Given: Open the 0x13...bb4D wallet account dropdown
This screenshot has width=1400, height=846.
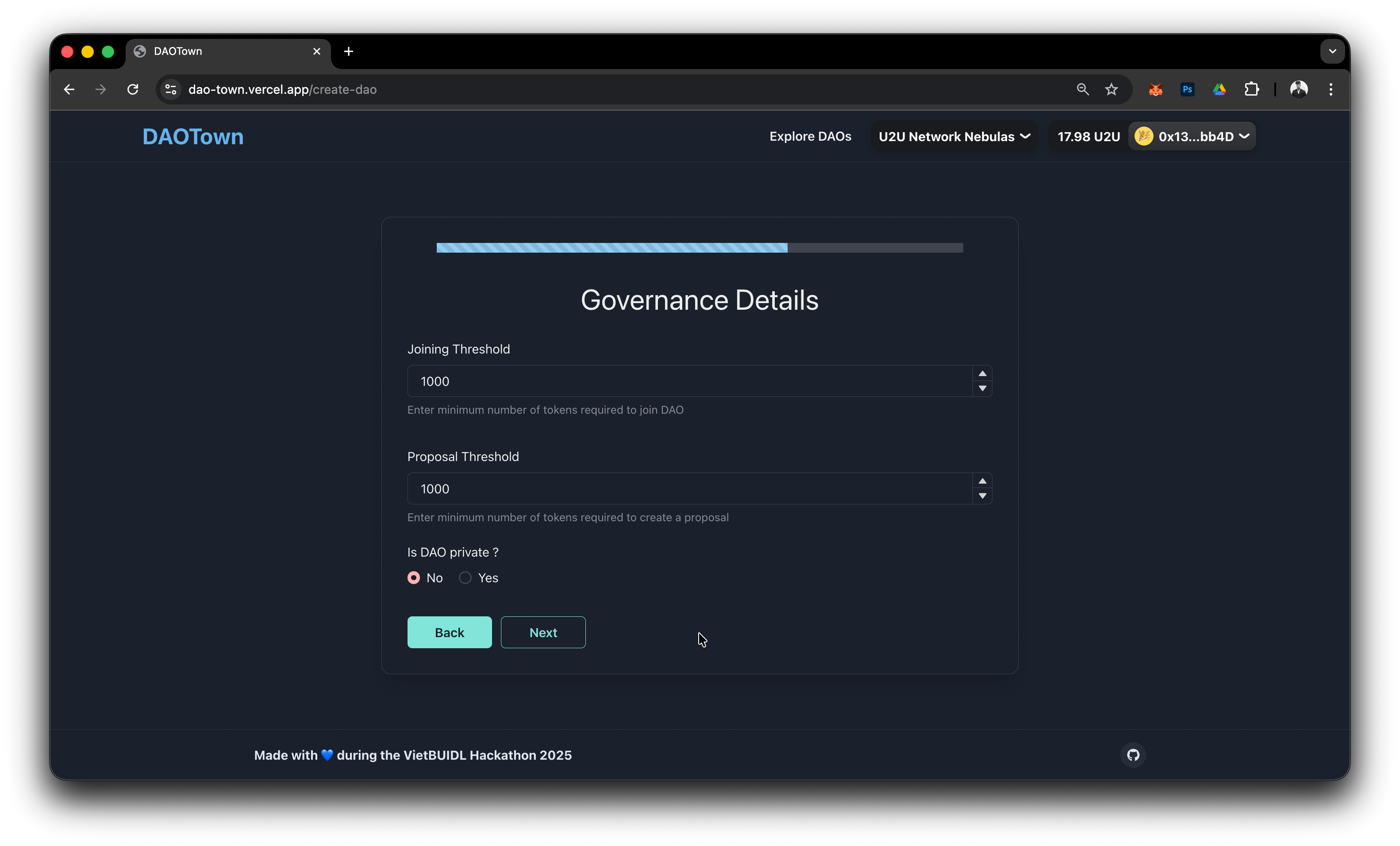Looking at the screenshot, I should click(1192, 136).
